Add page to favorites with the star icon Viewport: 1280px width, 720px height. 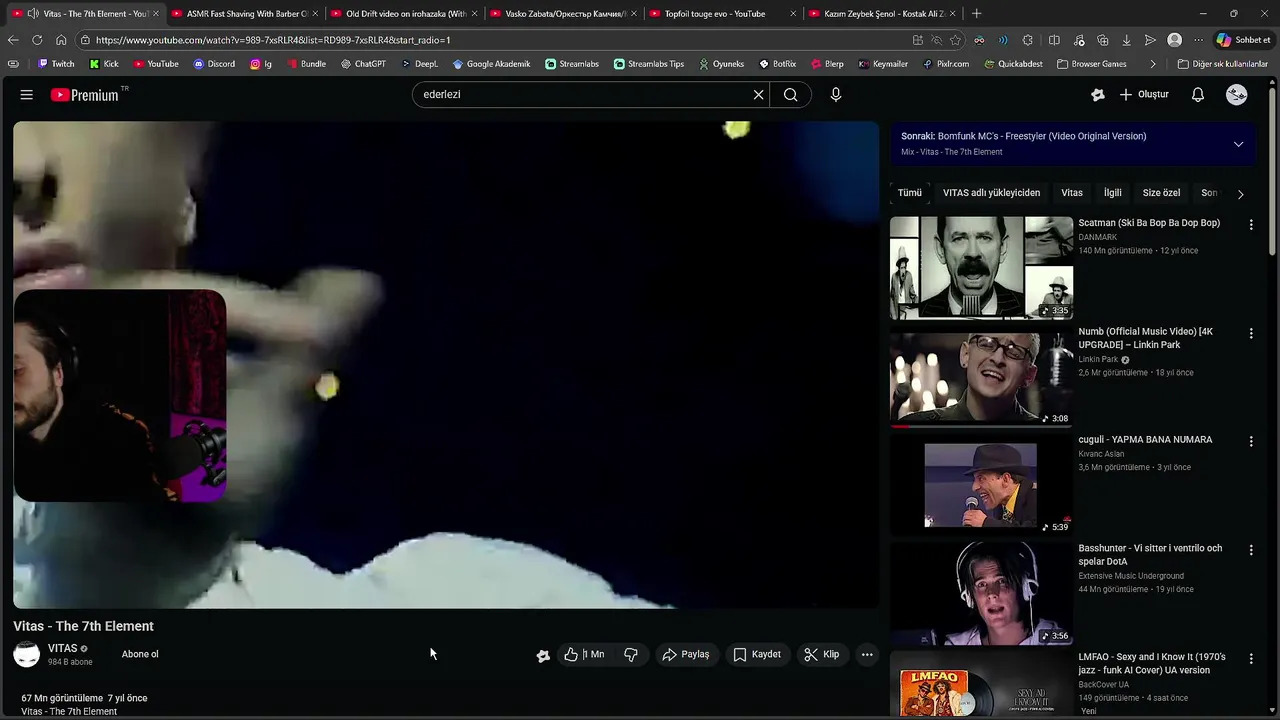[x=956, y=40]
